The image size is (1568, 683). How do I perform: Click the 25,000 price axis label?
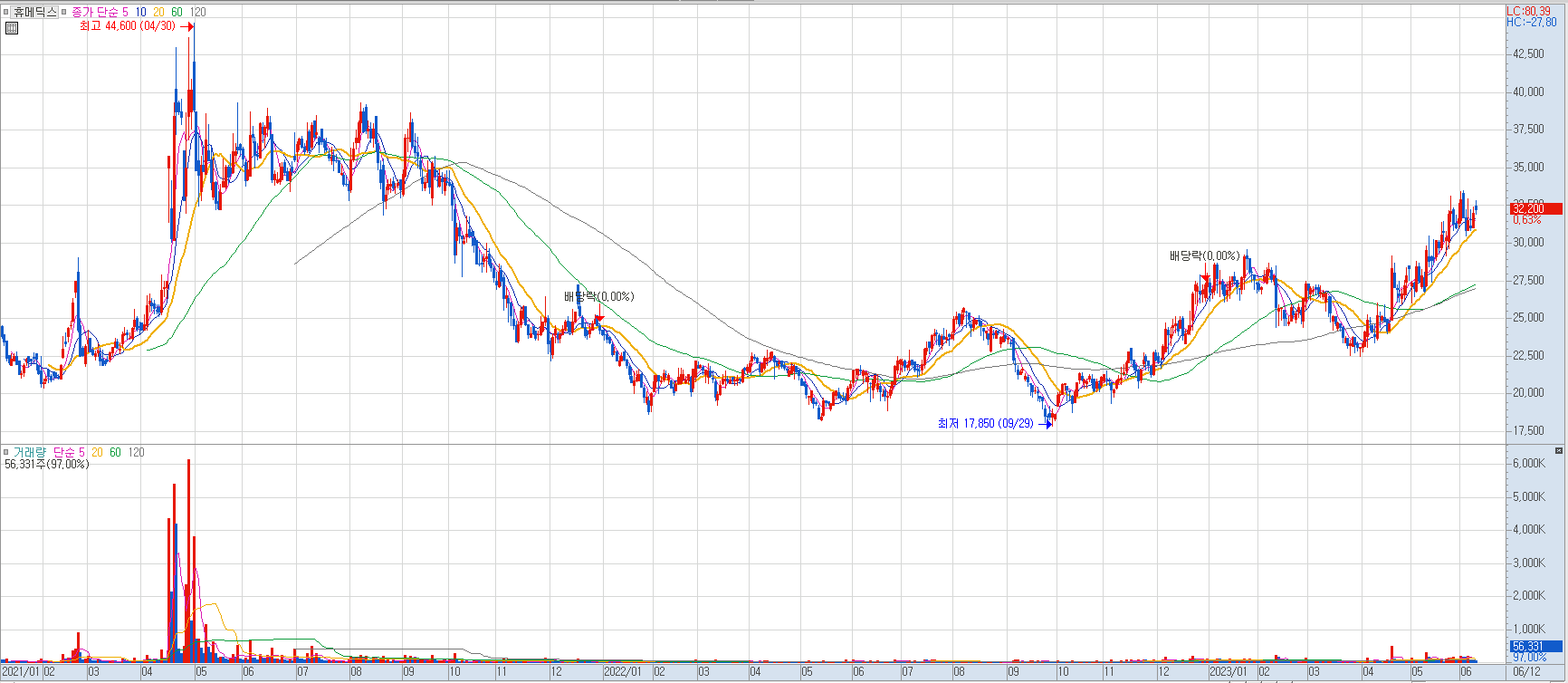[x=1529, y=317]
